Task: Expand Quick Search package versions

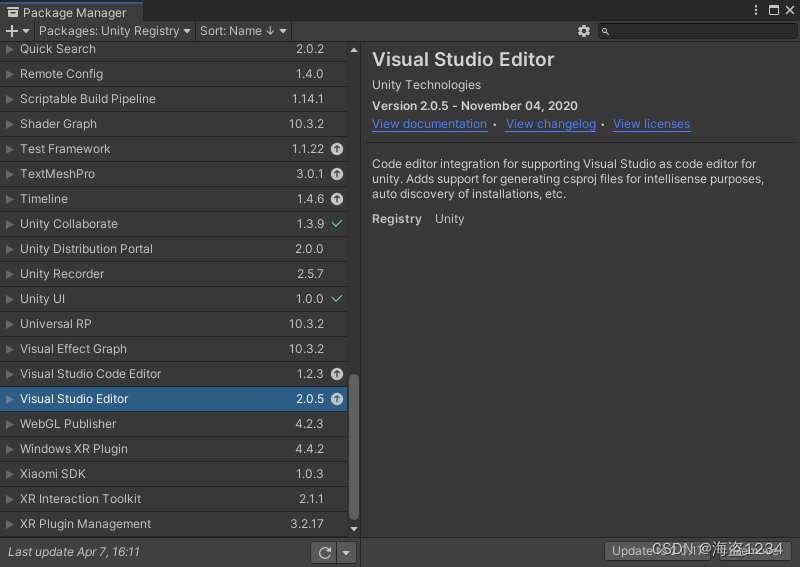Action: (9, 49)
